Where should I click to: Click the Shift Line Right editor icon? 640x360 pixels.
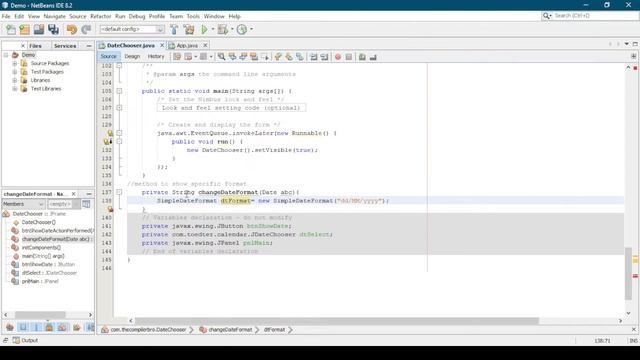pyautogui.click(x=324, y=57)
